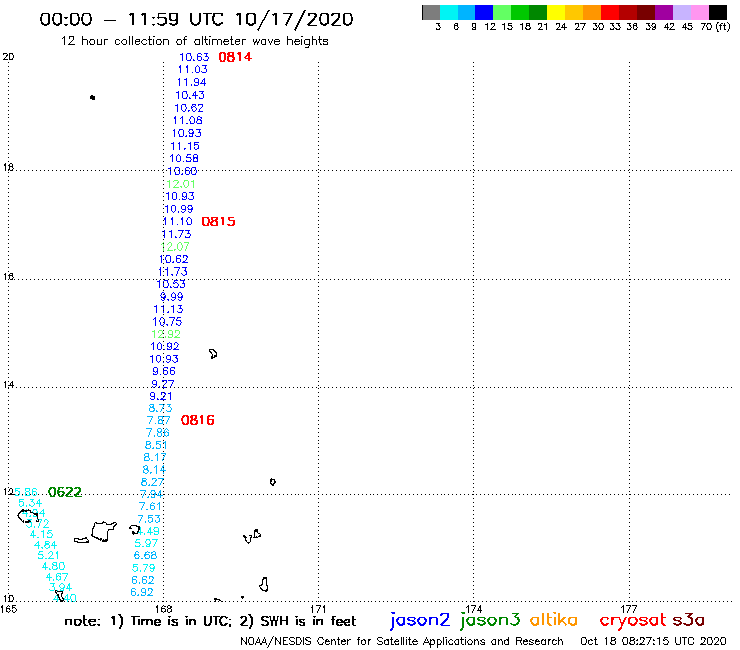
Task: Click the cyan wave height 4.67
Action: (57, 577)
